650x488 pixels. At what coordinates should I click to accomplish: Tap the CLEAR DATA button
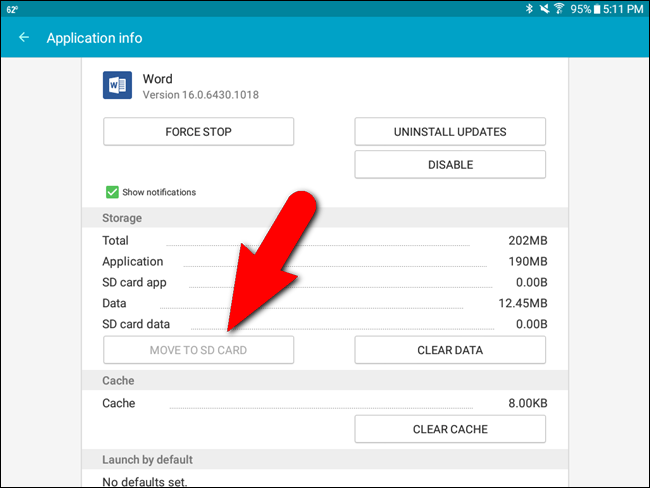click(450, 350)
